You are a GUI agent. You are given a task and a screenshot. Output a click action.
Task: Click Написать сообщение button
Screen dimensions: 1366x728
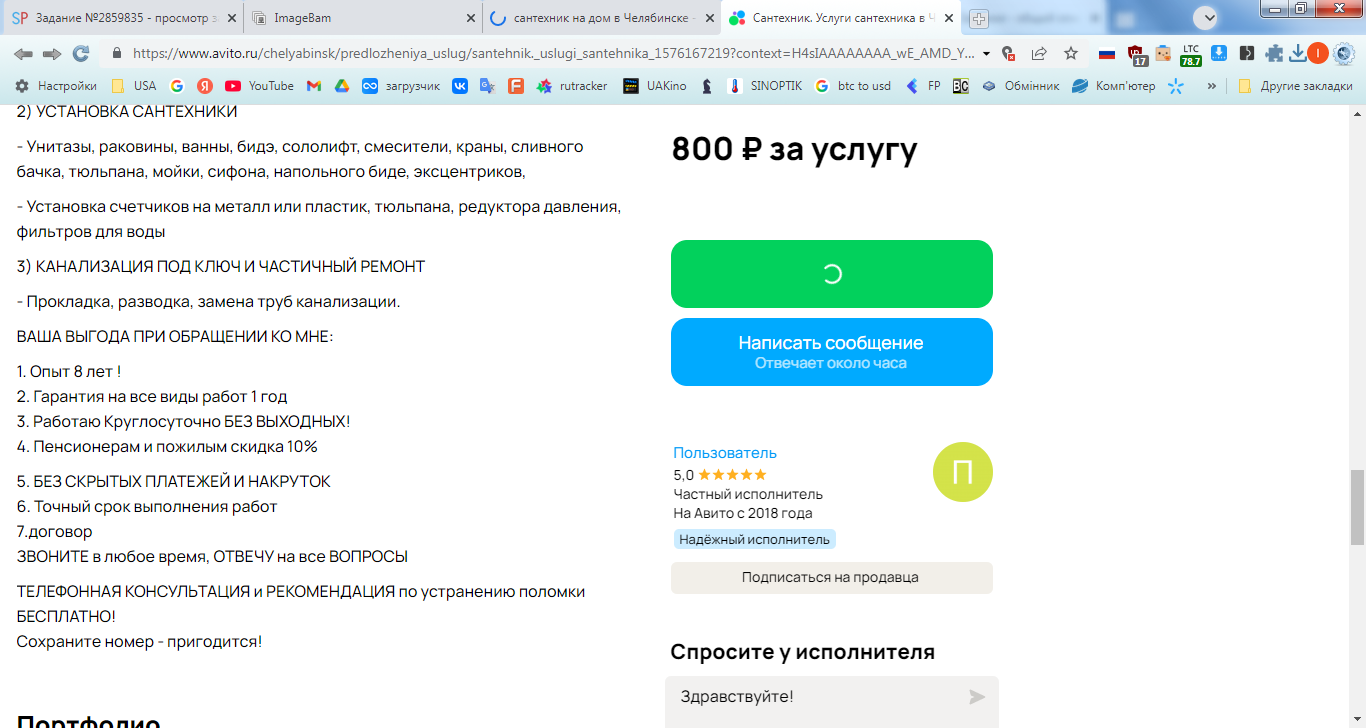[x=832, y=352]
